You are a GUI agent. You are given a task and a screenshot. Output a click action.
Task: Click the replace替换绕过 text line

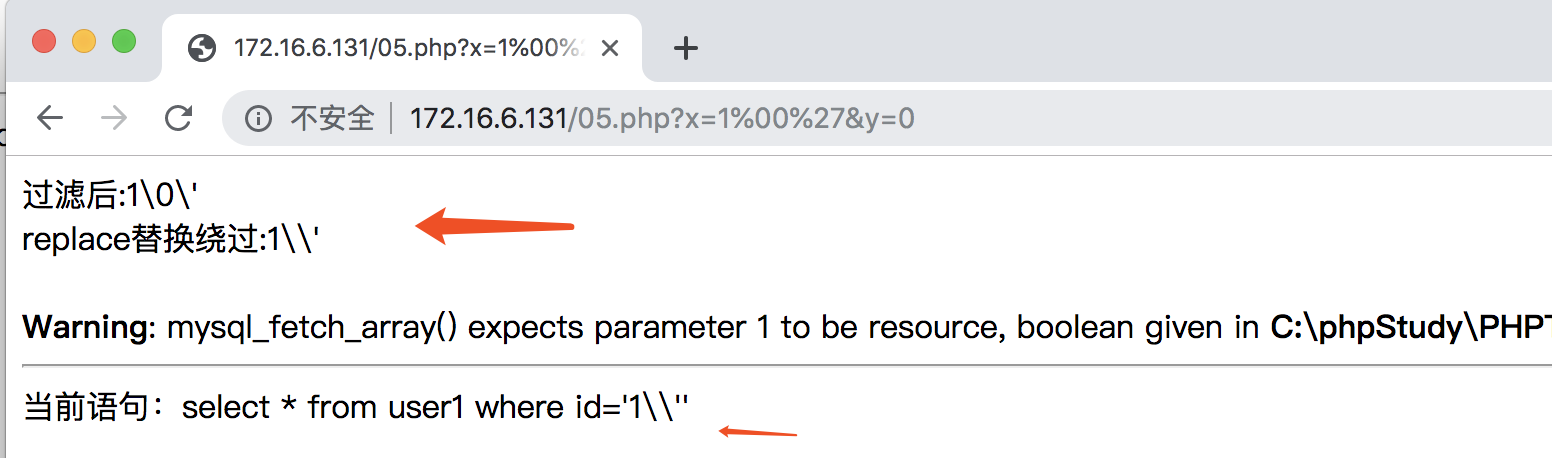tap(170, 241)
